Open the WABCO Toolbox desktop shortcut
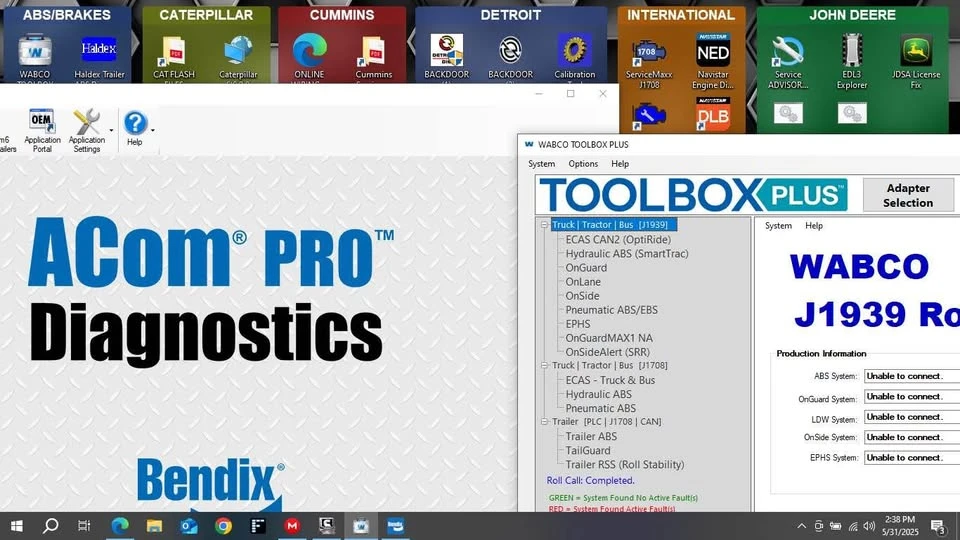This screenshot has width=960, height=540. [35, 56]
